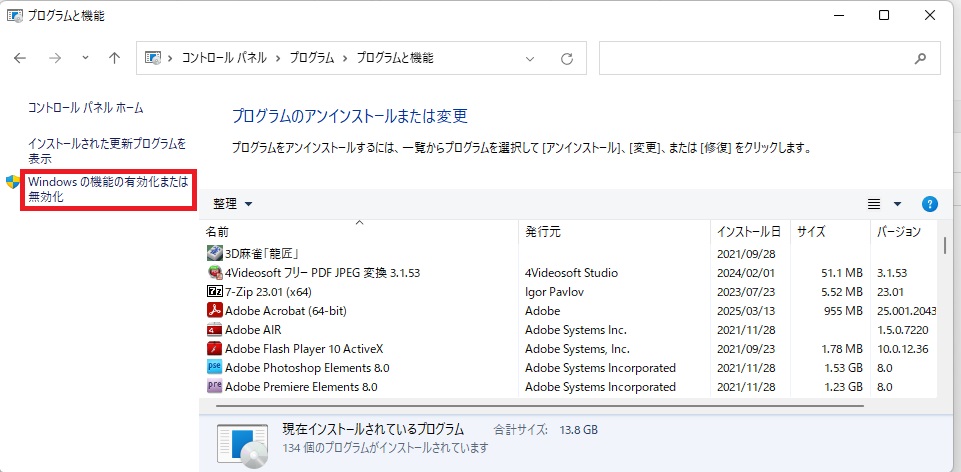
Task: Focus the search box
Action: (x=769, y=58)
